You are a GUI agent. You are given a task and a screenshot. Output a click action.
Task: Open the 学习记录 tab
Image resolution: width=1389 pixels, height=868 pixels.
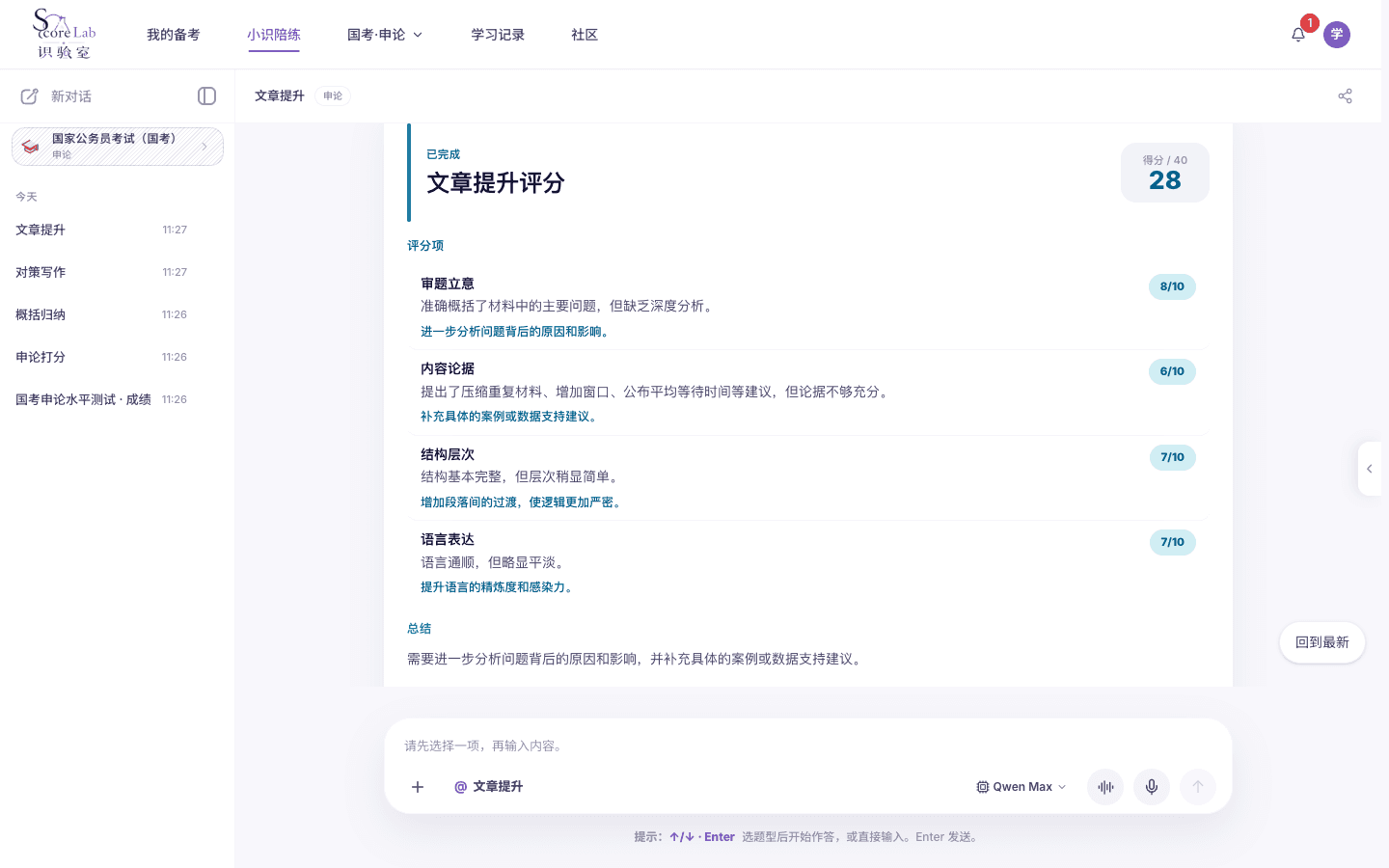click(498, 35)
